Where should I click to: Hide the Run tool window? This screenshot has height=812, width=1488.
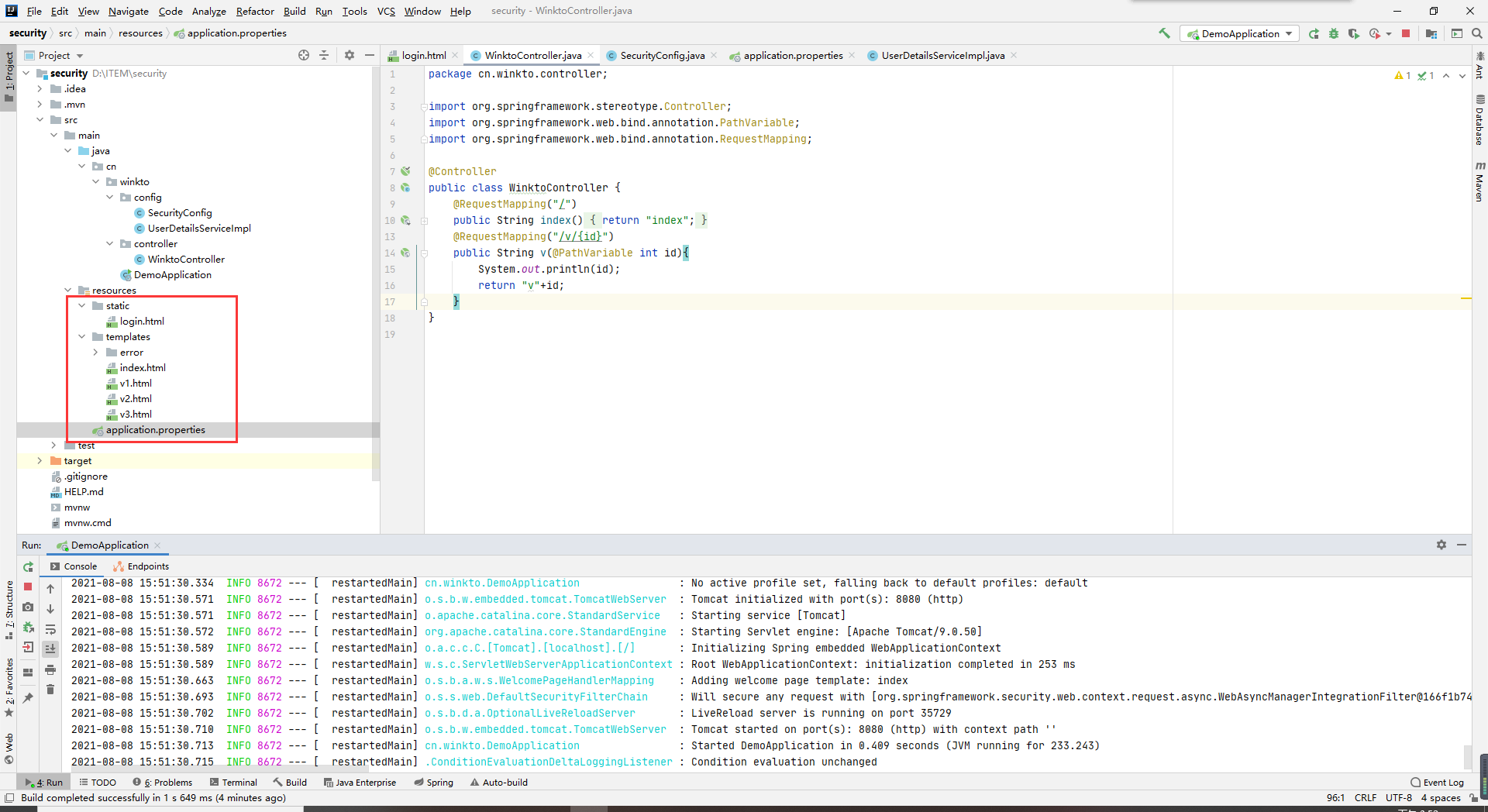(x=1462, y=545)
